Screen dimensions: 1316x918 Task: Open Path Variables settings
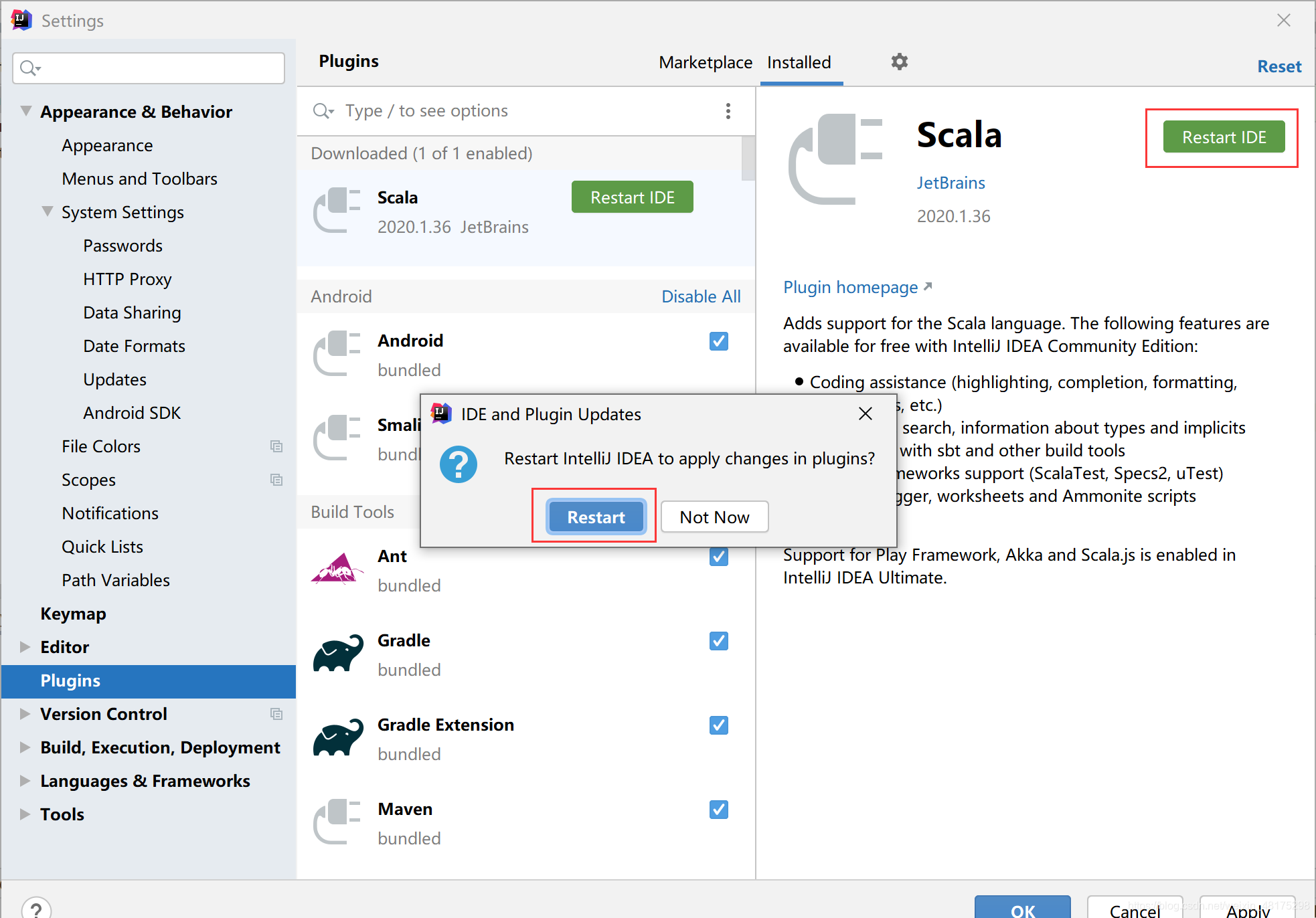116,580
